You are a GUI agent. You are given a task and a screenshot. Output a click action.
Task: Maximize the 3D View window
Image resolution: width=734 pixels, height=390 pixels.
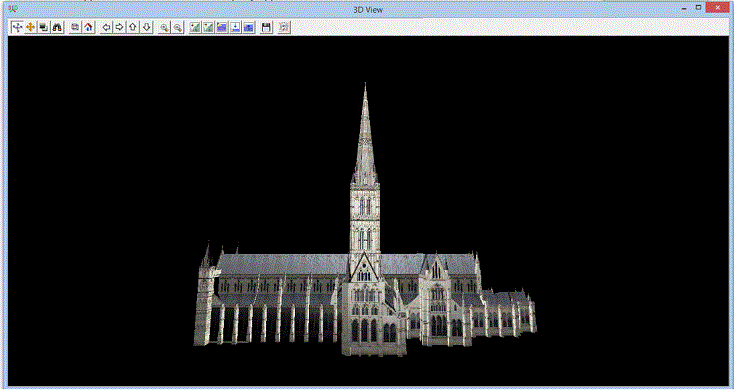(698, 7)
